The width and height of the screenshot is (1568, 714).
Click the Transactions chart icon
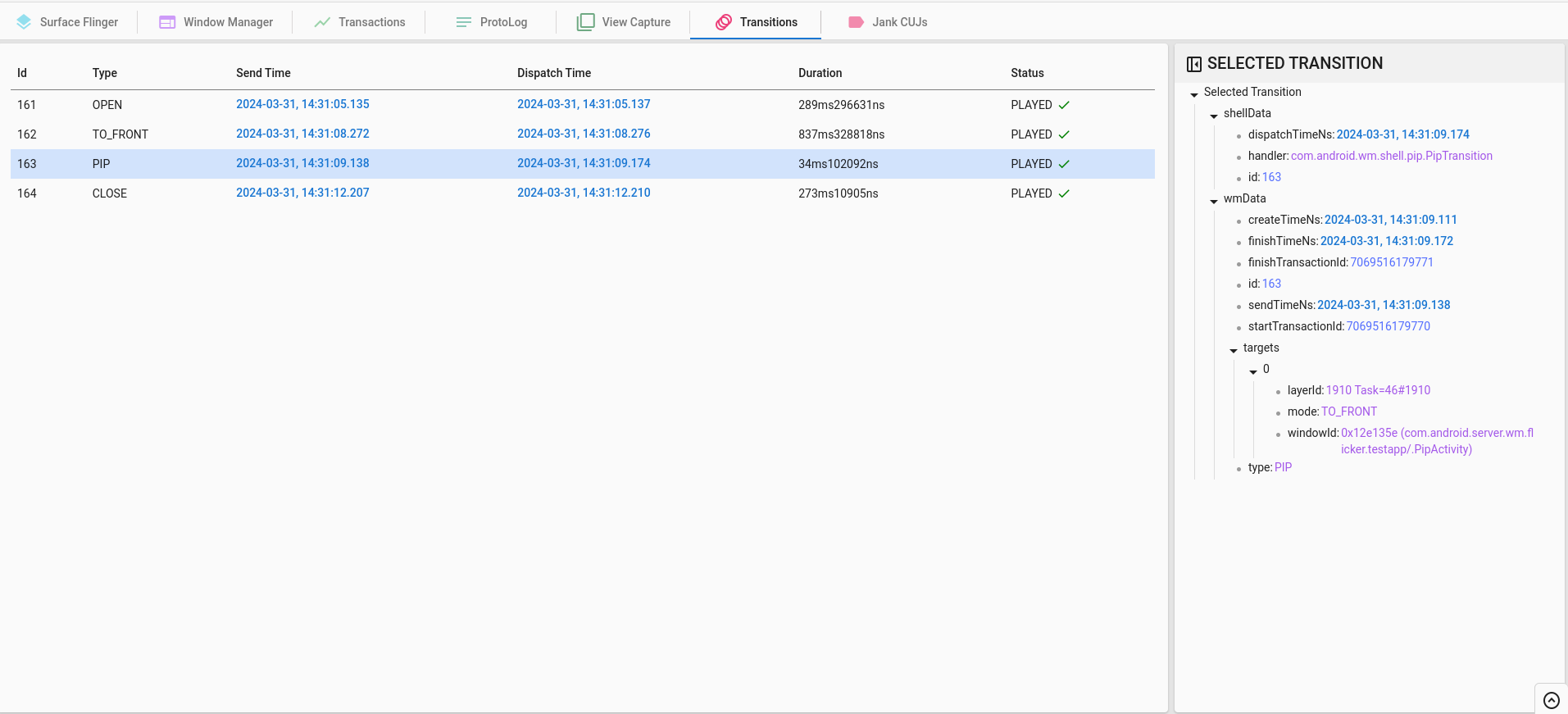(x=322, y=22)
